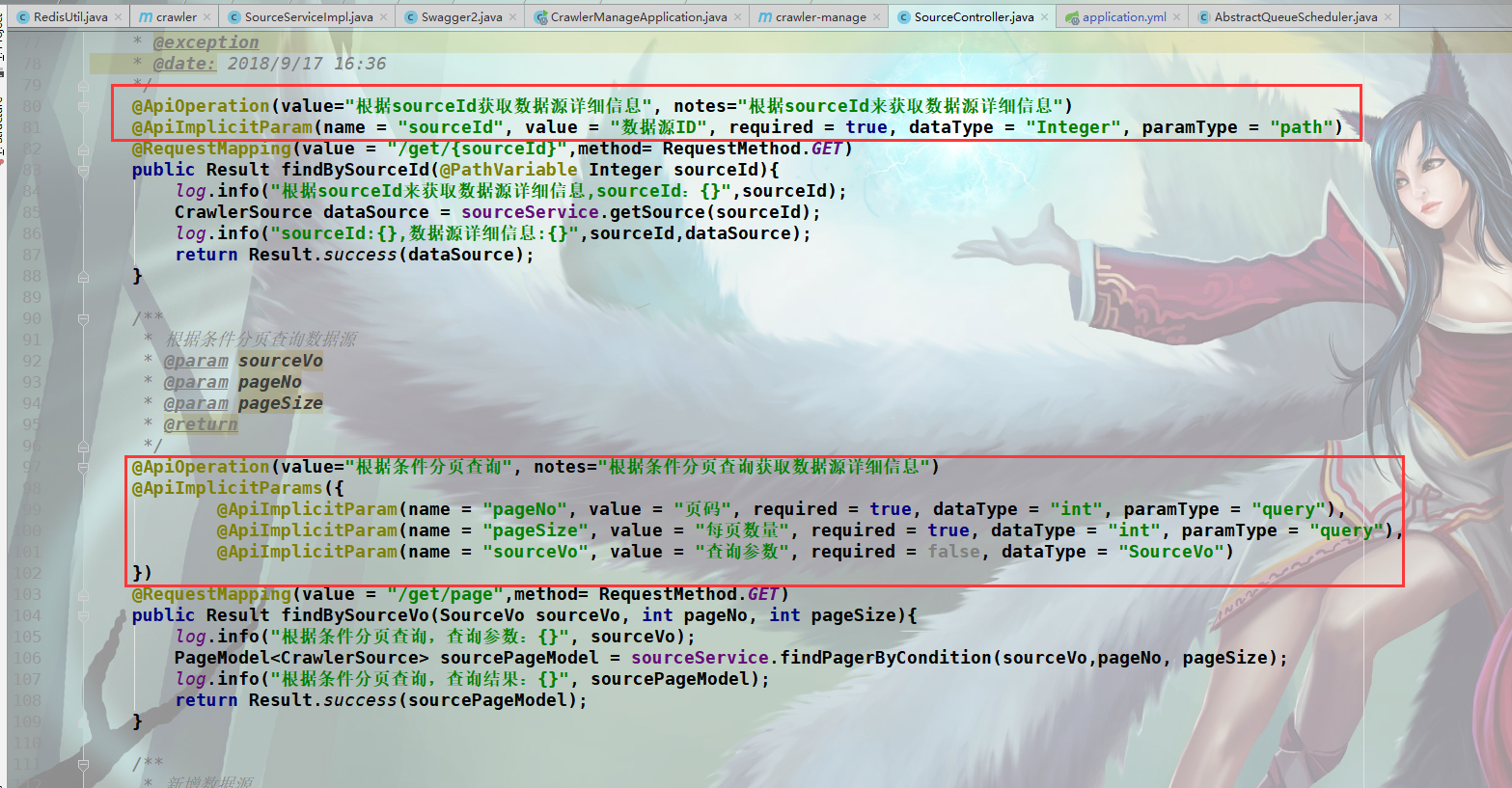The height and width of the screenshot is (788, 1512).
Task: Open the CrawlerManageApplication.java tab
Action: [x=639, y=17]
